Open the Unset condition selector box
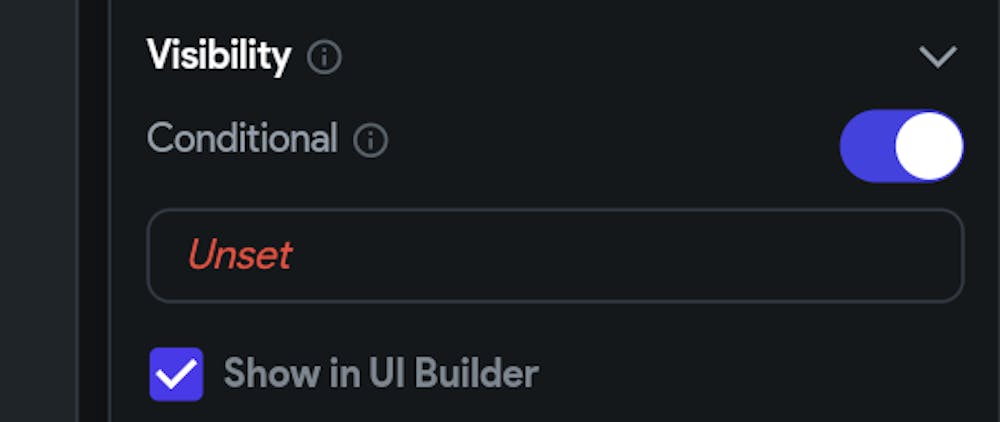The width and height of the screenshot is (1000, 422). click(555, 255)
